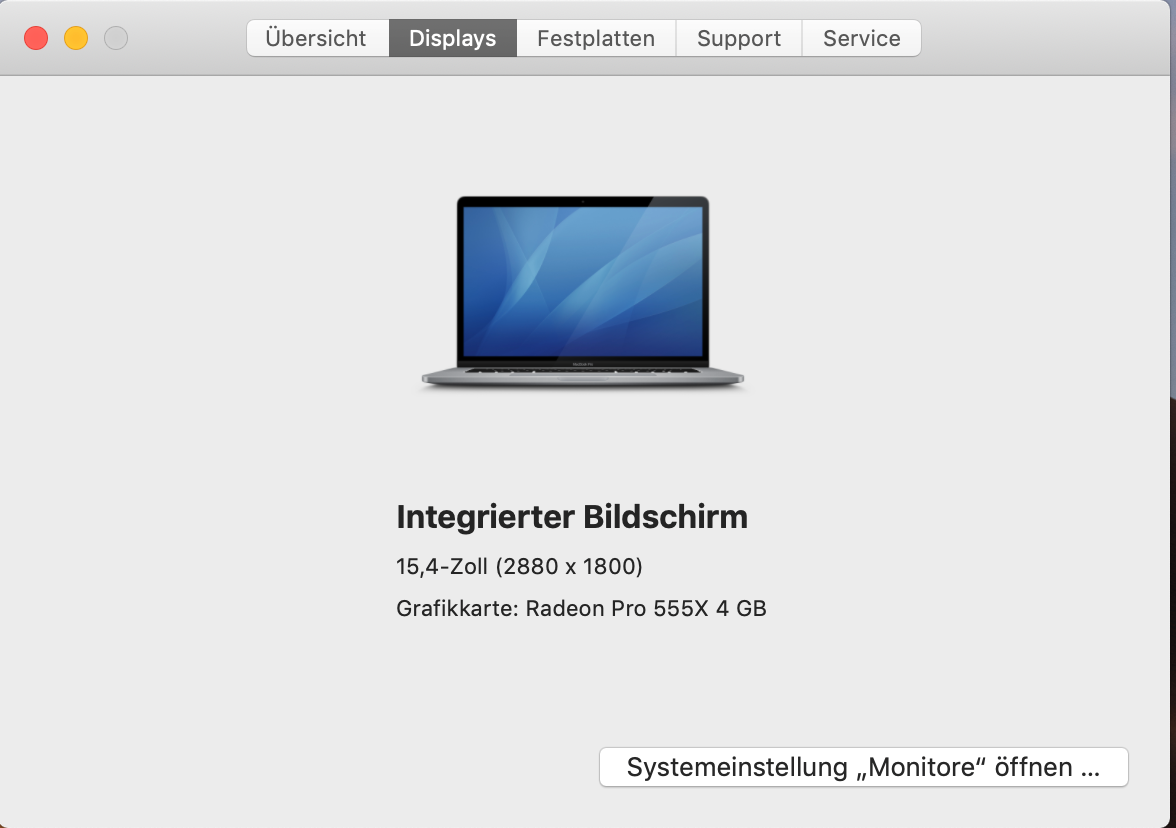The image size is (1176, 828).
Task: Close the window with red button
Action: point(36,38)
